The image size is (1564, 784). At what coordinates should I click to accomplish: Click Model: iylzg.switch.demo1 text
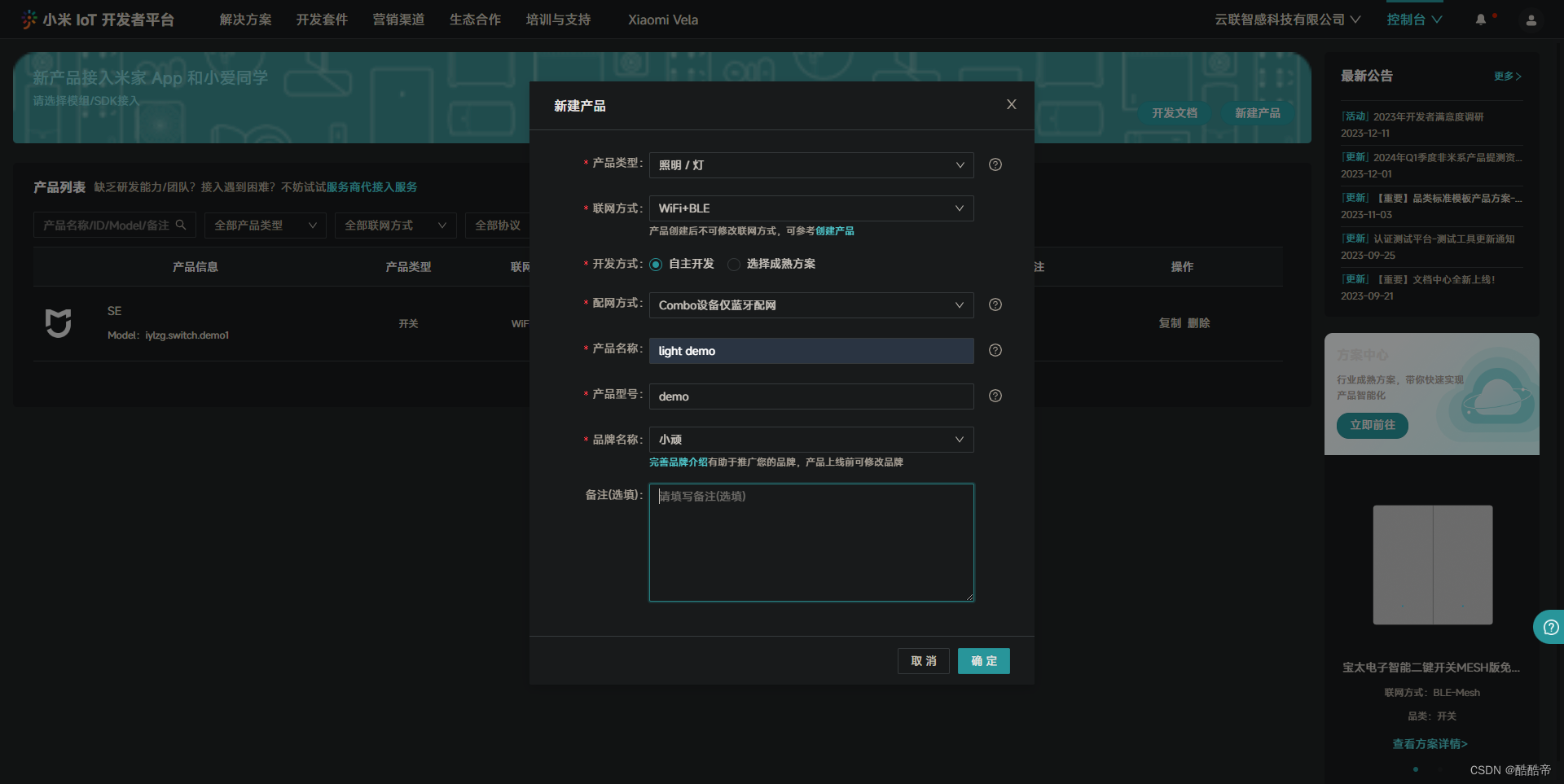point(168,335)
